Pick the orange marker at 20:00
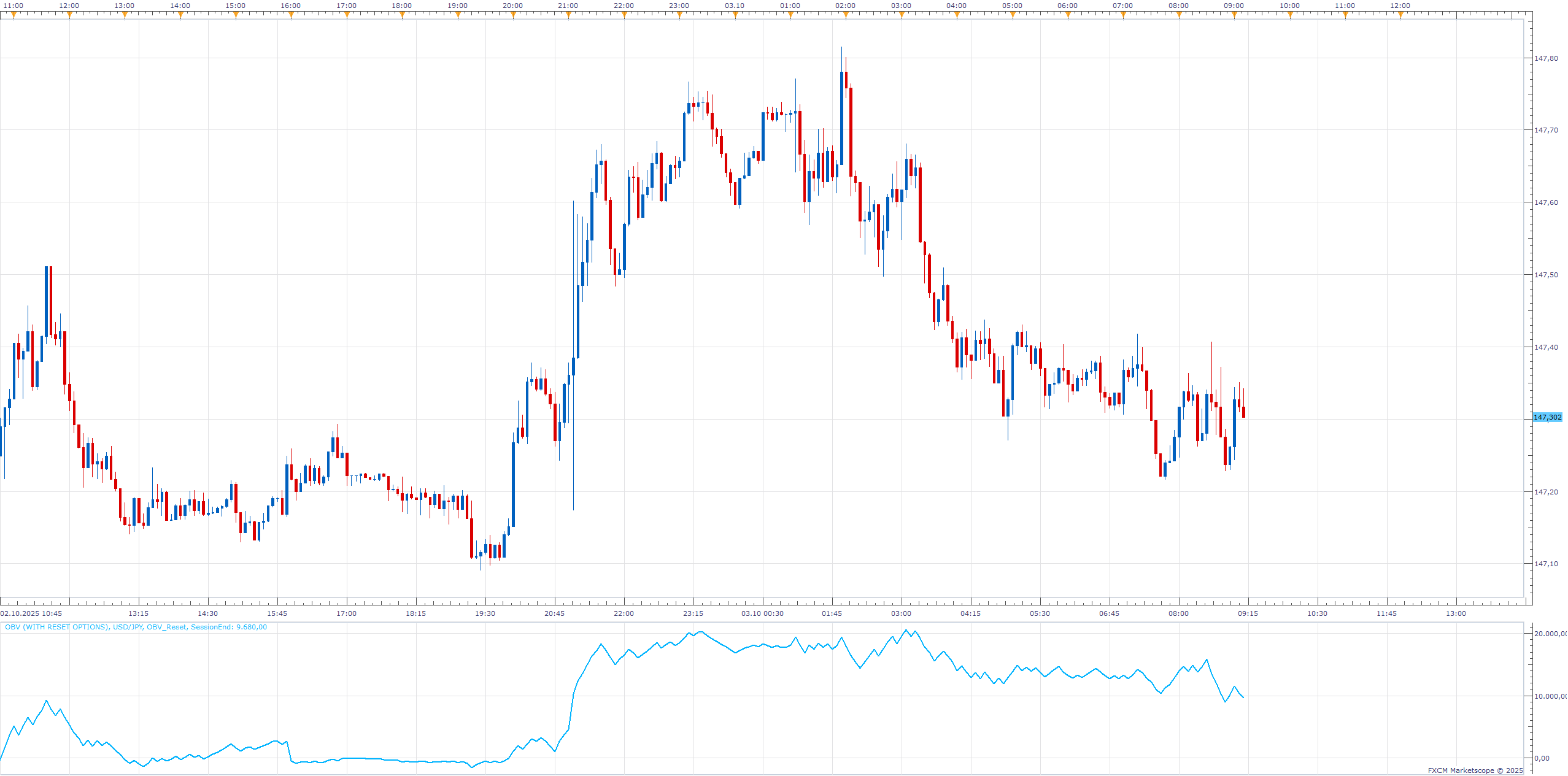This screenshot has height=776, width=1568. pos(513,15)
